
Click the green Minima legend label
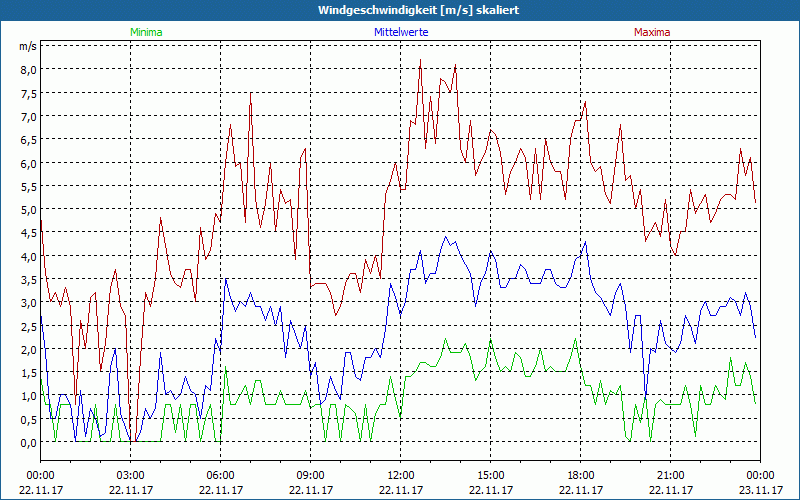click(x=146, y=32)
